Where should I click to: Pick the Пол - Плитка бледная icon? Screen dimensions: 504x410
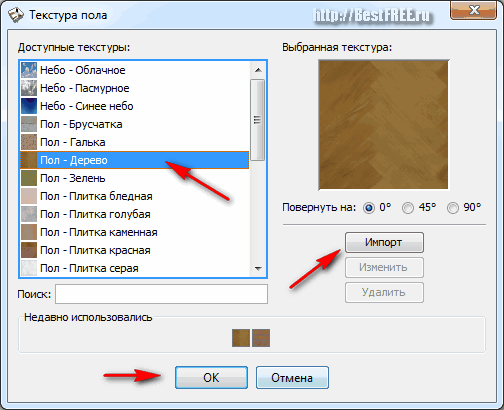coord(29,196)
